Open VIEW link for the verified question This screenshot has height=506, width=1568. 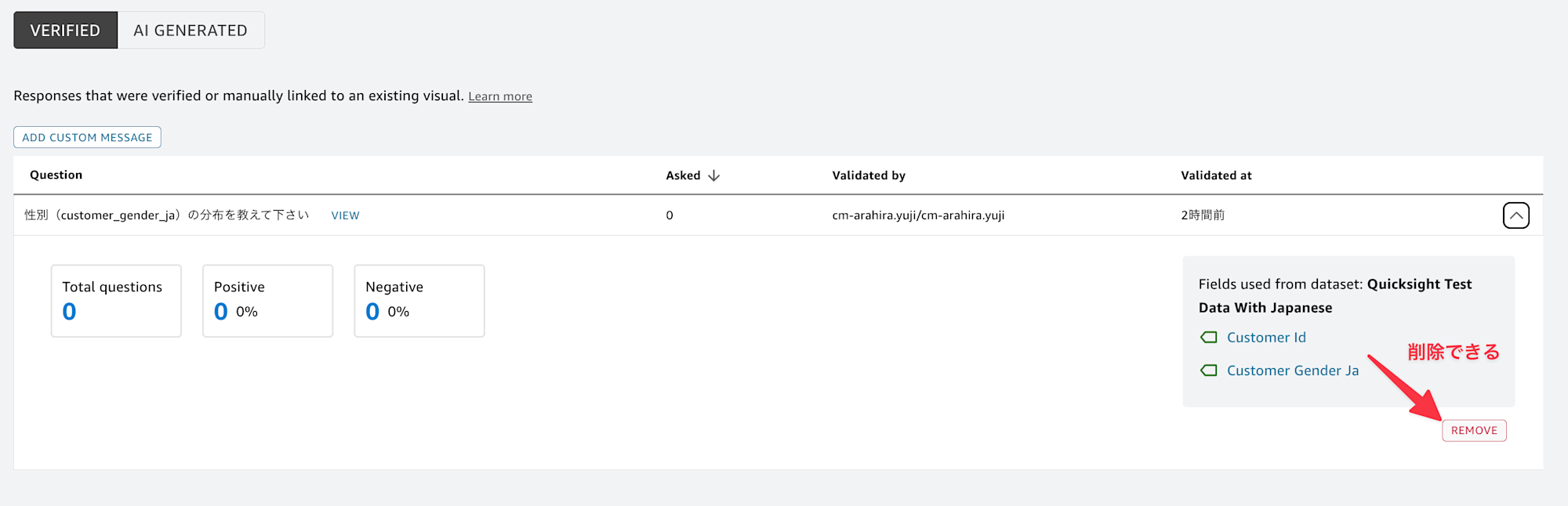coord(345,215)
